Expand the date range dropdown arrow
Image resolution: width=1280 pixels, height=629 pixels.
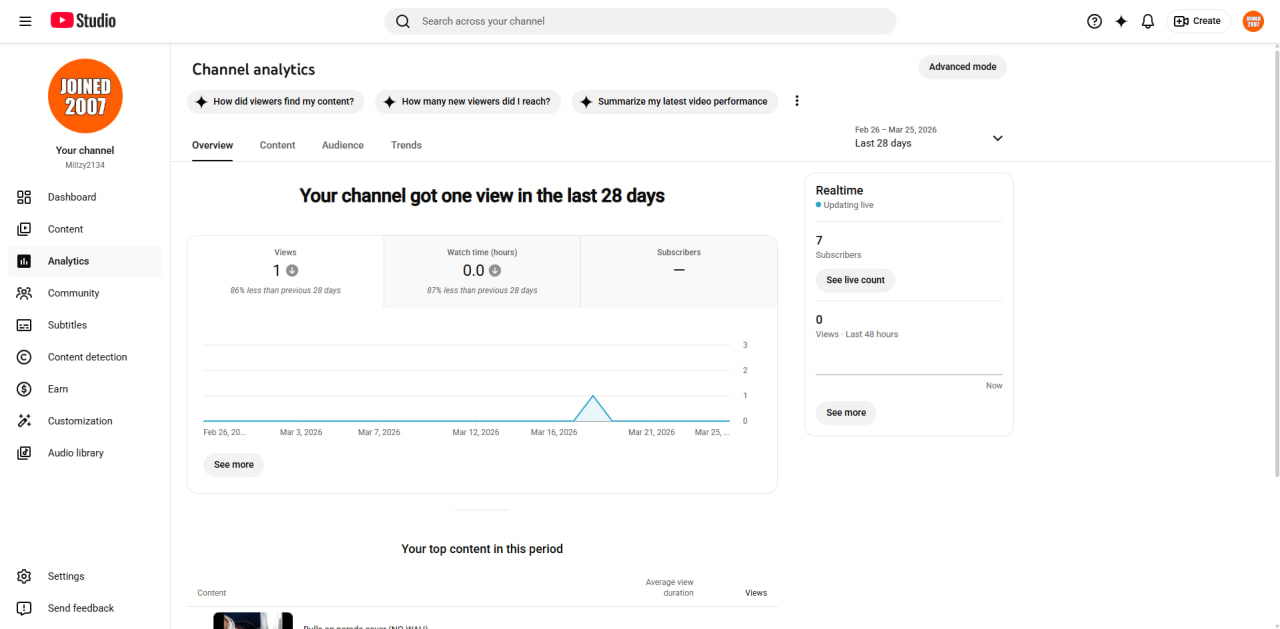[997, 138]
